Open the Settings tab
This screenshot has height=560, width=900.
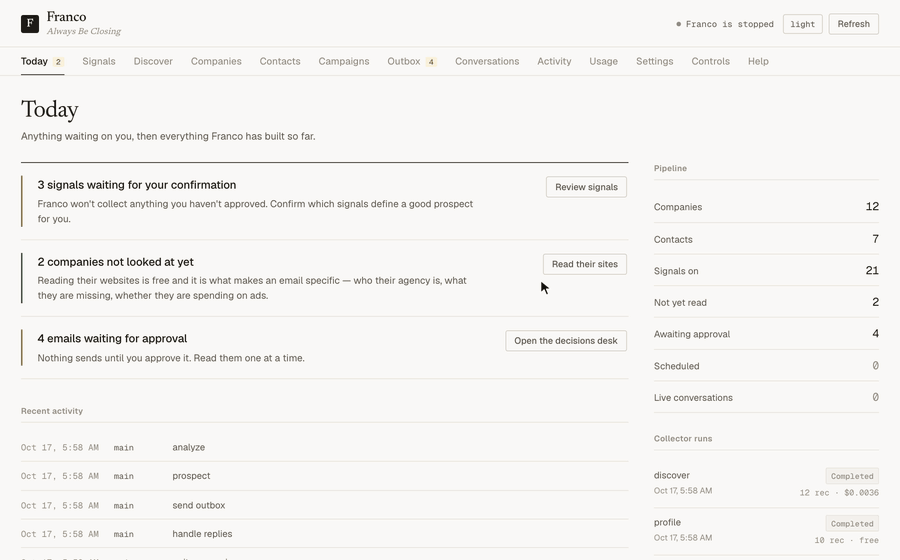pos(655,61)
